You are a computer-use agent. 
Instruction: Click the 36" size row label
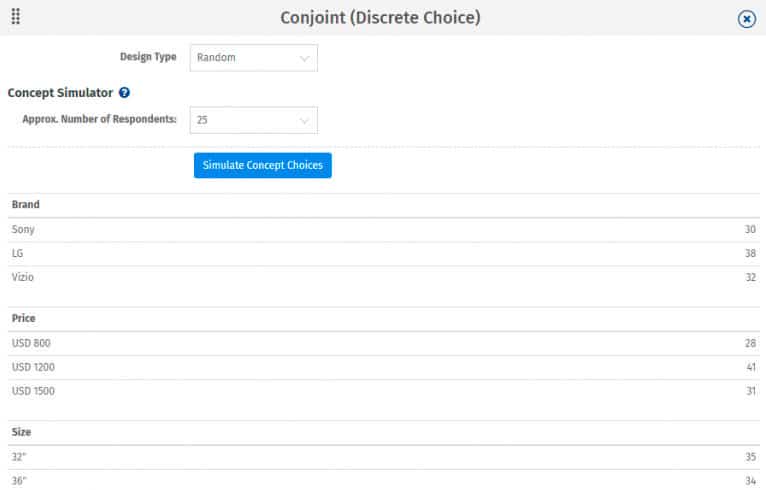pyautogui.click(x=19, y=481)
